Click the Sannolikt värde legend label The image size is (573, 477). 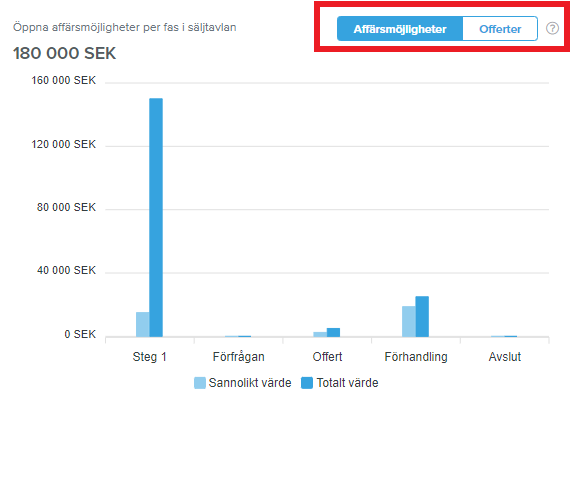click(250, 383)
